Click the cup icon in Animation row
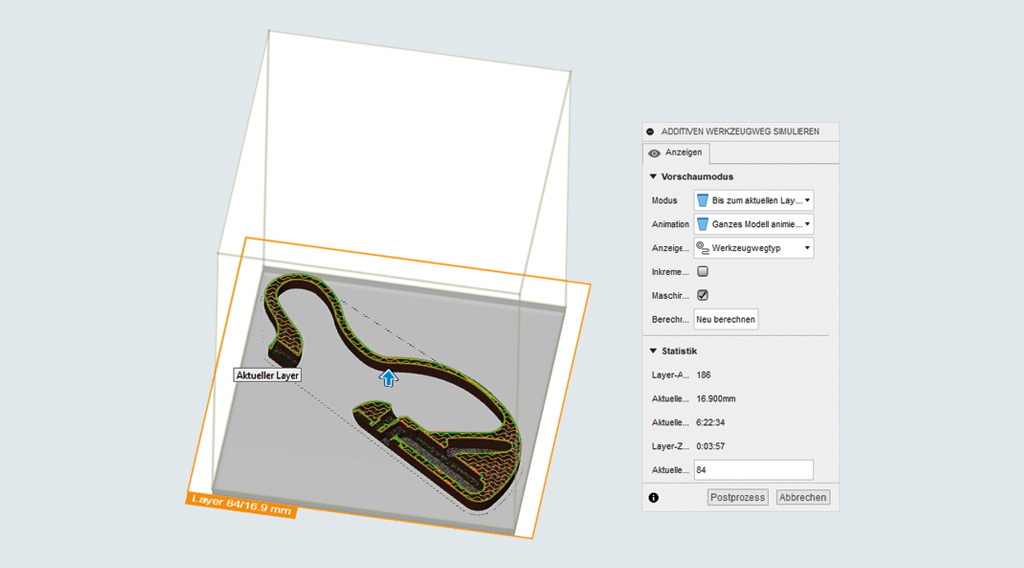 tap(702, 224)
